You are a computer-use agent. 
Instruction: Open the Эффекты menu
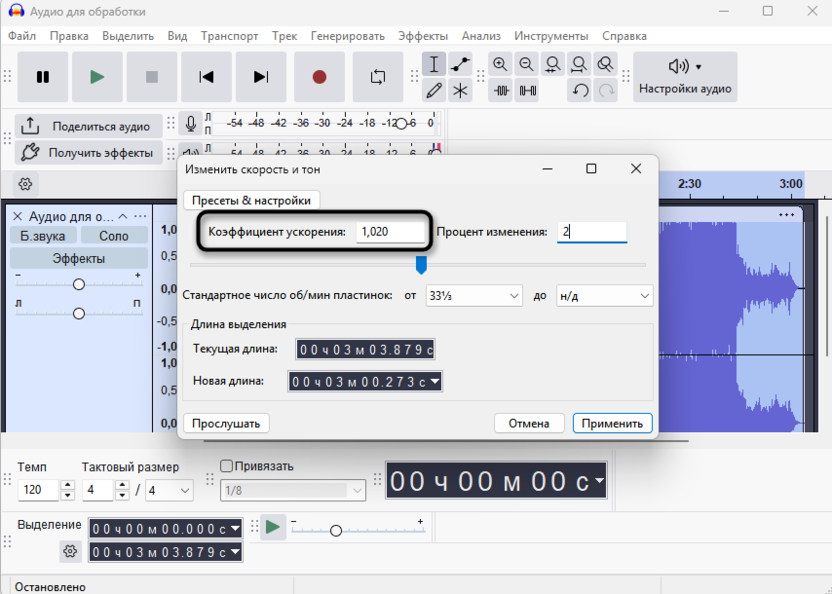click(423, 36)
